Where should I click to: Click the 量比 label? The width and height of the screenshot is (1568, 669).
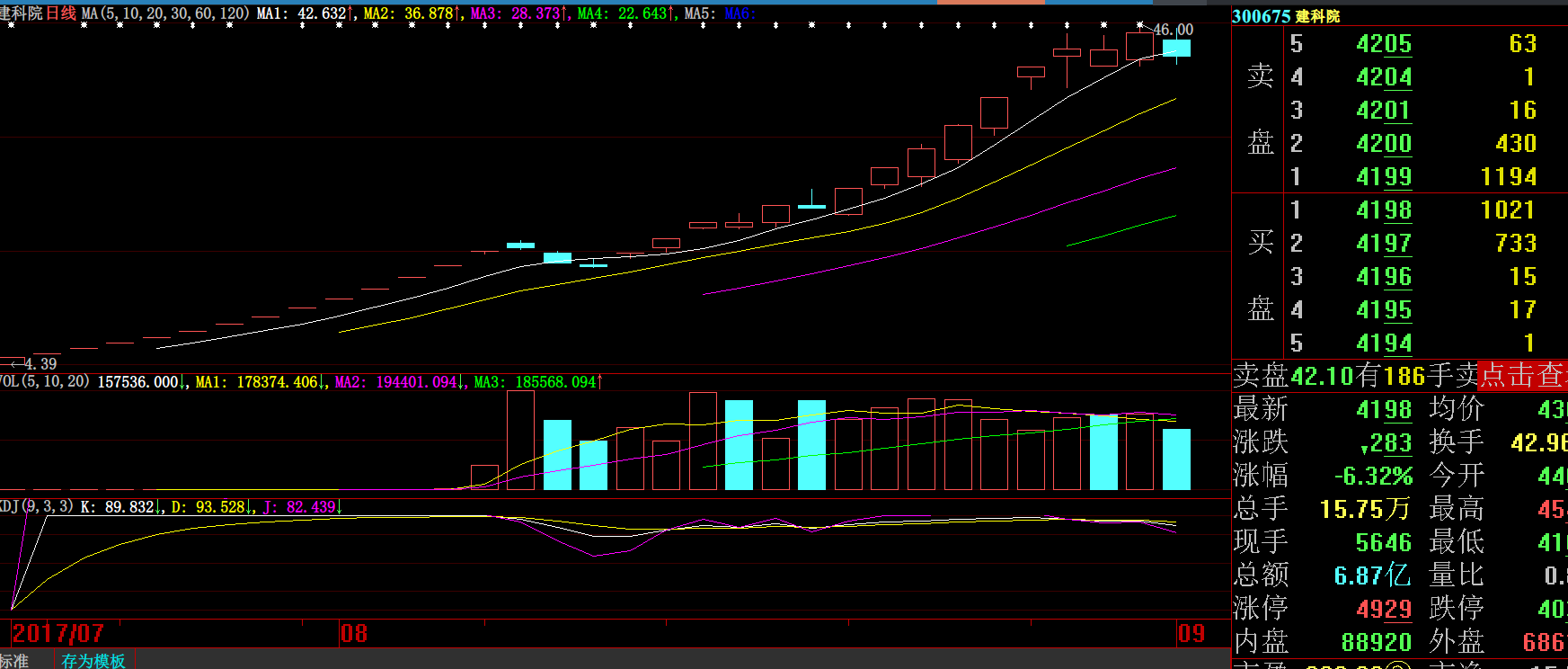(1457, 575)
